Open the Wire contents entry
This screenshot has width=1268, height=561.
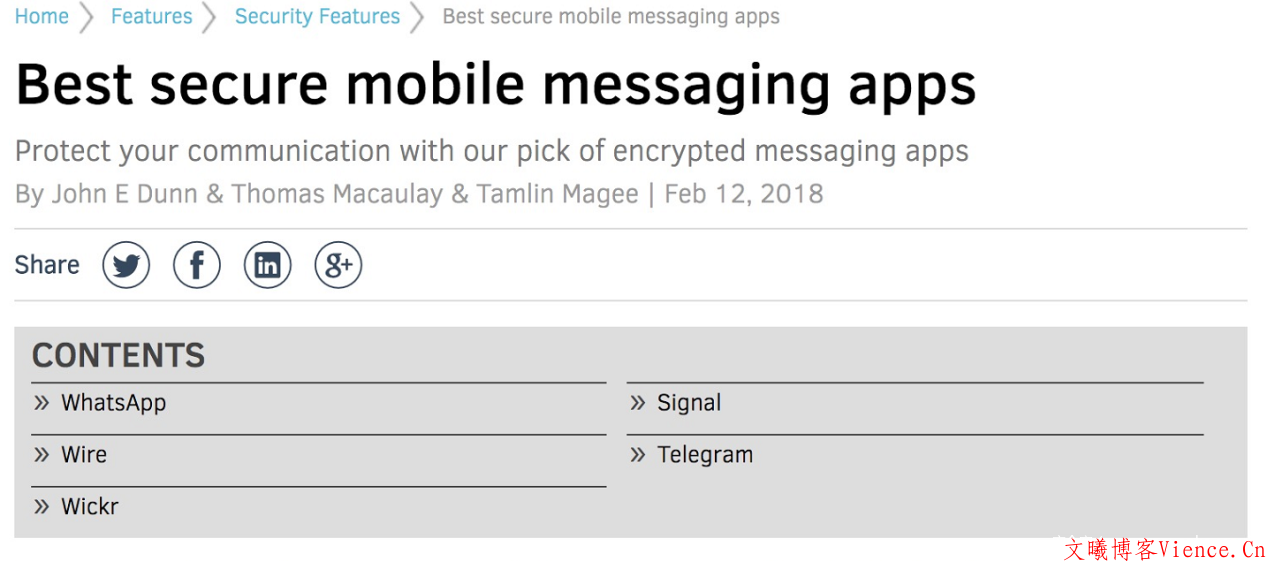click(84, 455)
